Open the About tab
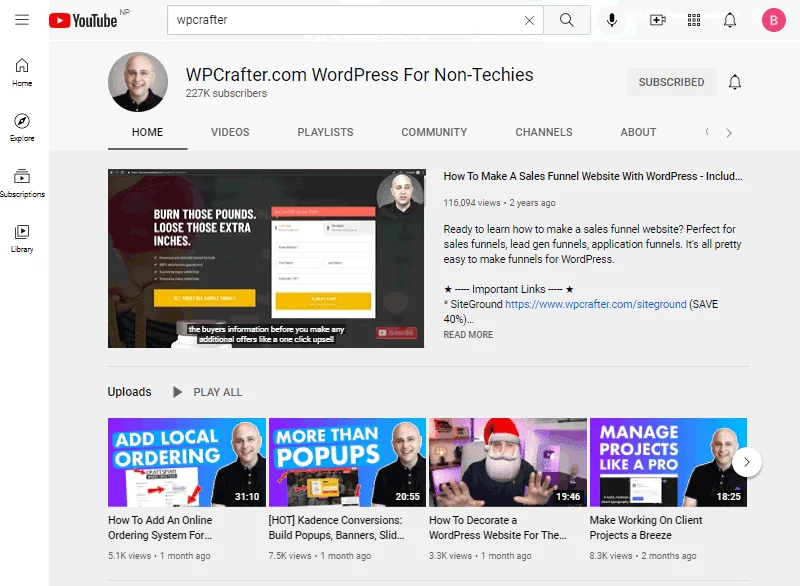 (x=638, y=132)
